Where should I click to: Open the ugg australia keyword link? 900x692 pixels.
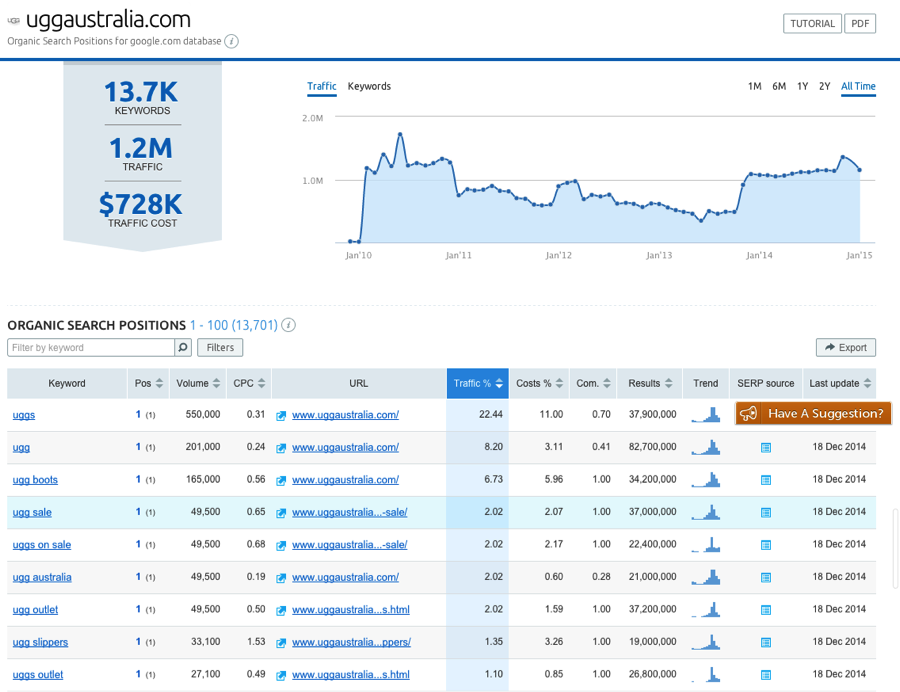click(42, 577)
